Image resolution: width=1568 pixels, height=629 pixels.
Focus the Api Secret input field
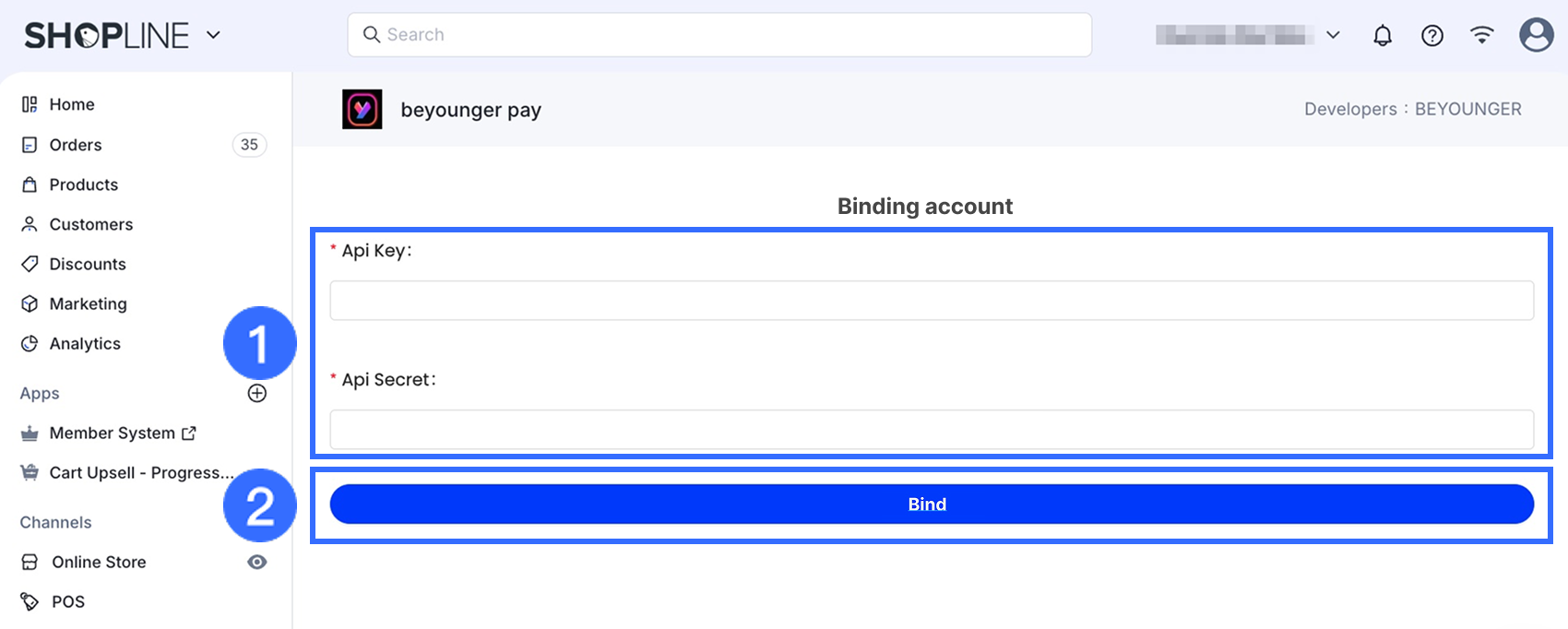tap(932, 430)
